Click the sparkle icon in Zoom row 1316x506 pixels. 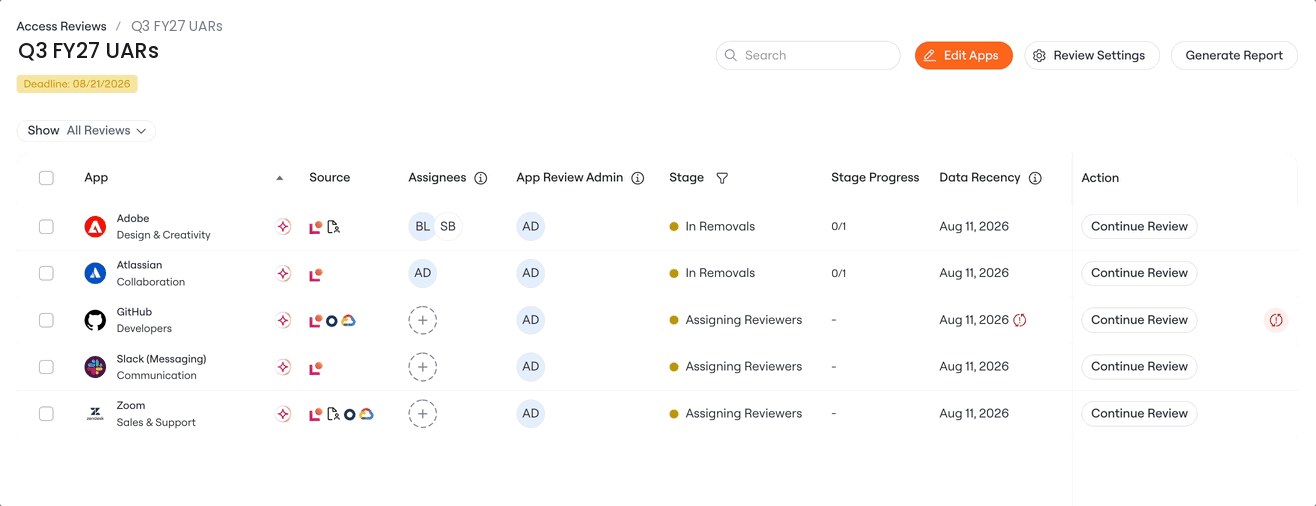coord(284,414)
